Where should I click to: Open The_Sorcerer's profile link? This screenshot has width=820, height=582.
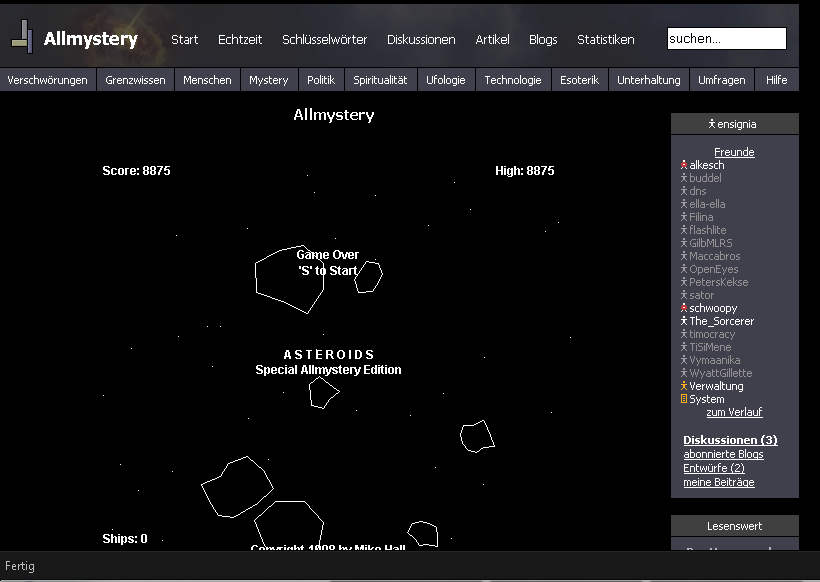coord(722,321)
